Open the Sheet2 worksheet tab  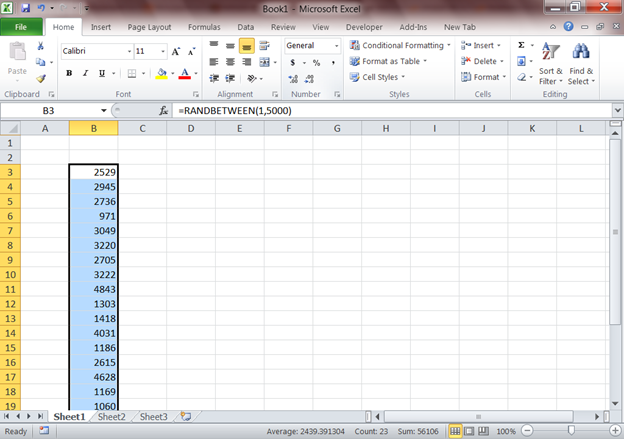tap(111, 417)
